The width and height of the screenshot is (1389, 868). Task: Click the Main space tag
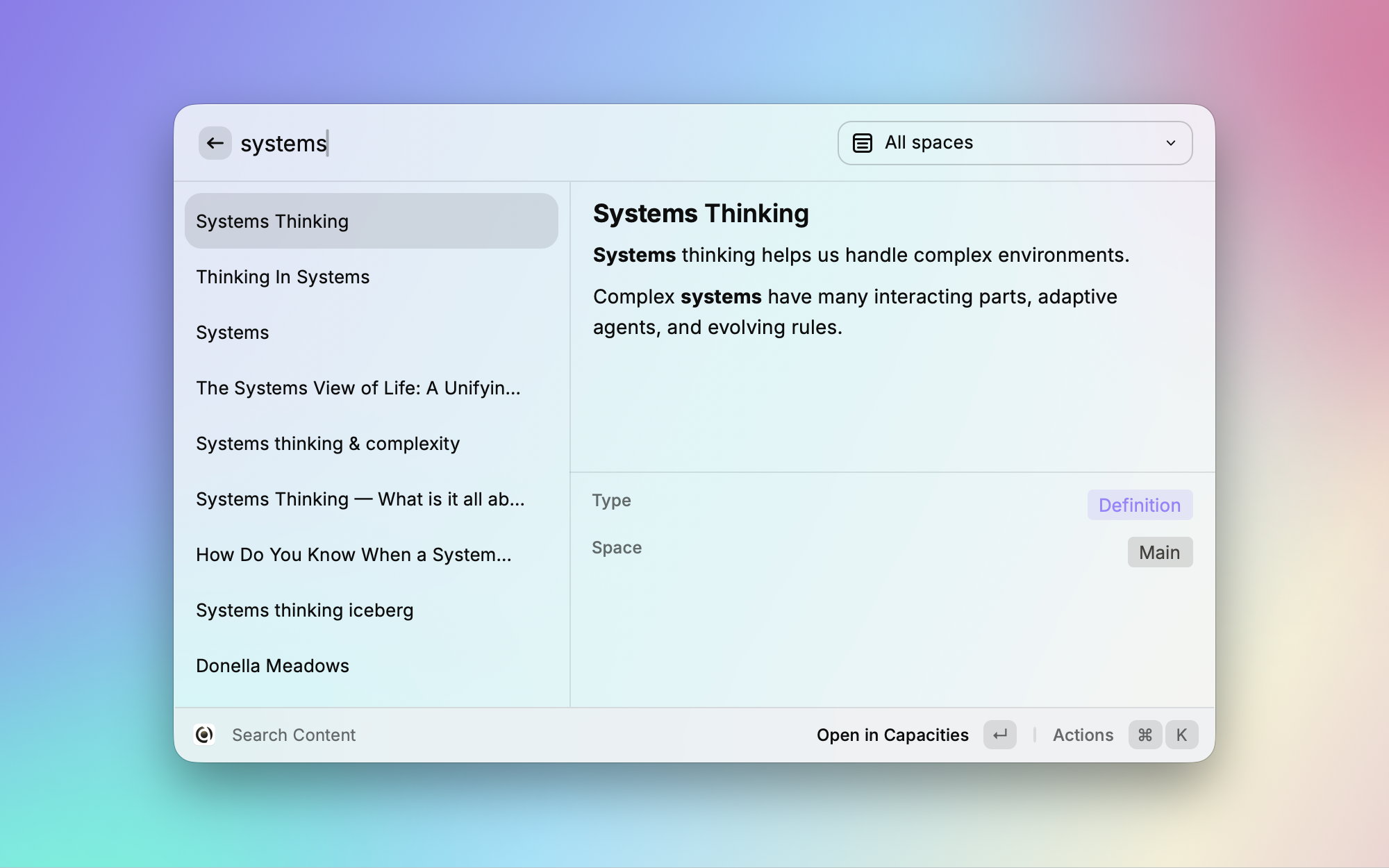pos(1159,552)
